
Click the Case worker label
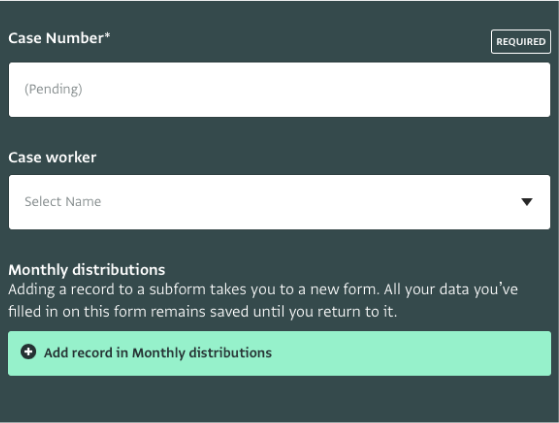pyautogui.click(x=52, y=158)
